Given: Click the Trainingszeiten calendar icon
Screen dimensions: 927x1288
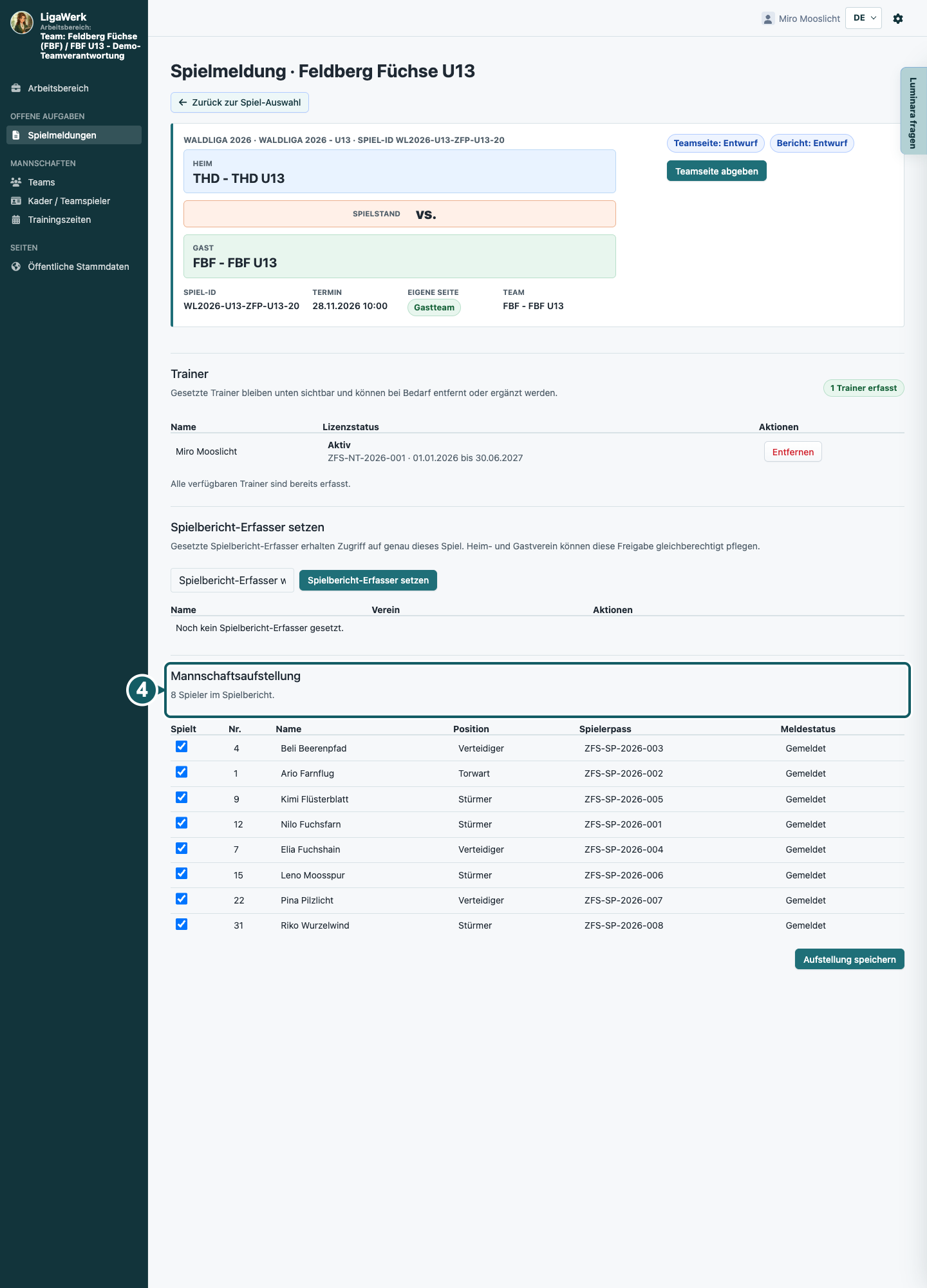Looking at the screenshot, I should [16, 220].
